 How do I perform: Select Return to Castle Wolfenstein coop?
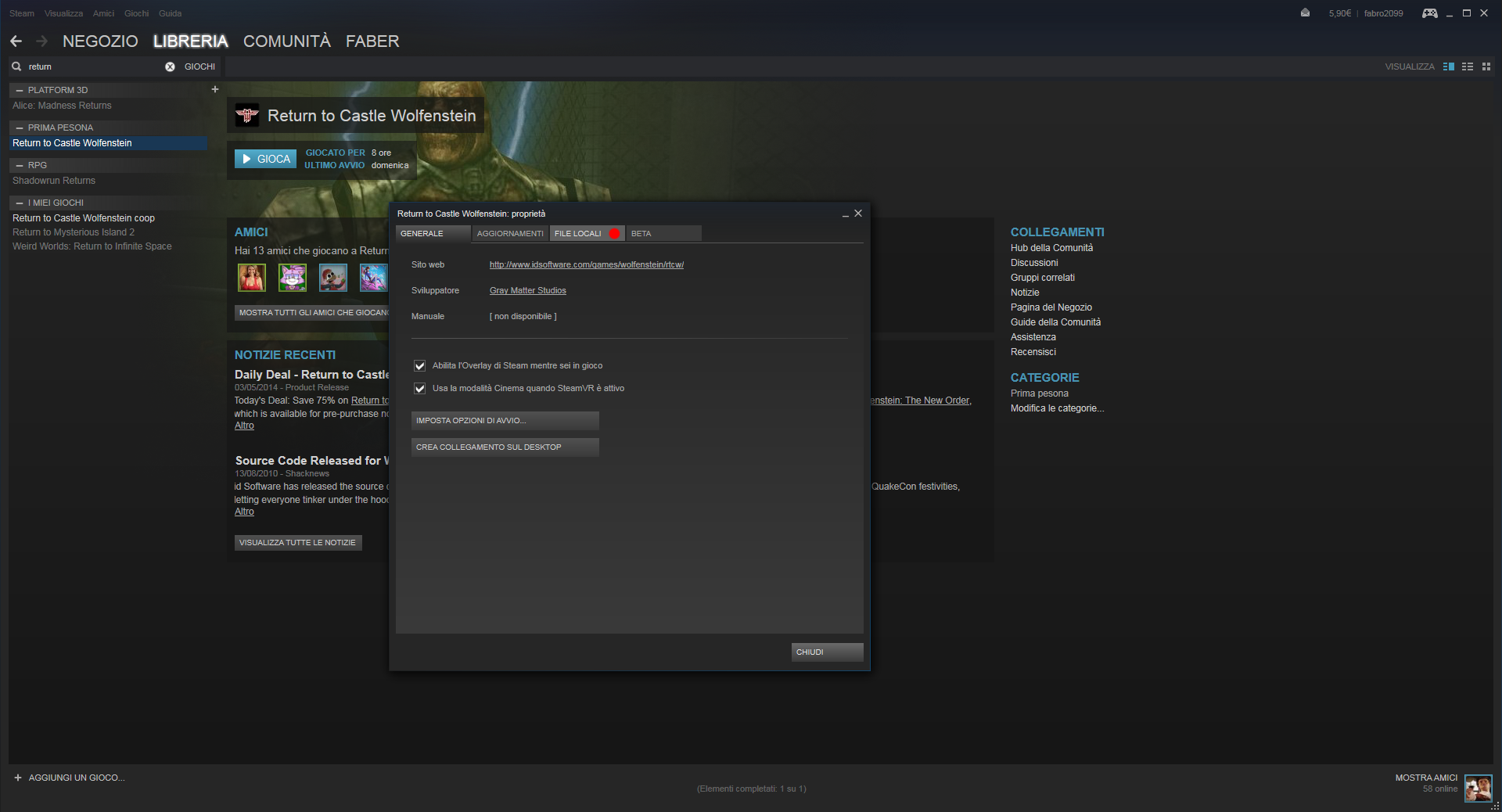point(84,218)
